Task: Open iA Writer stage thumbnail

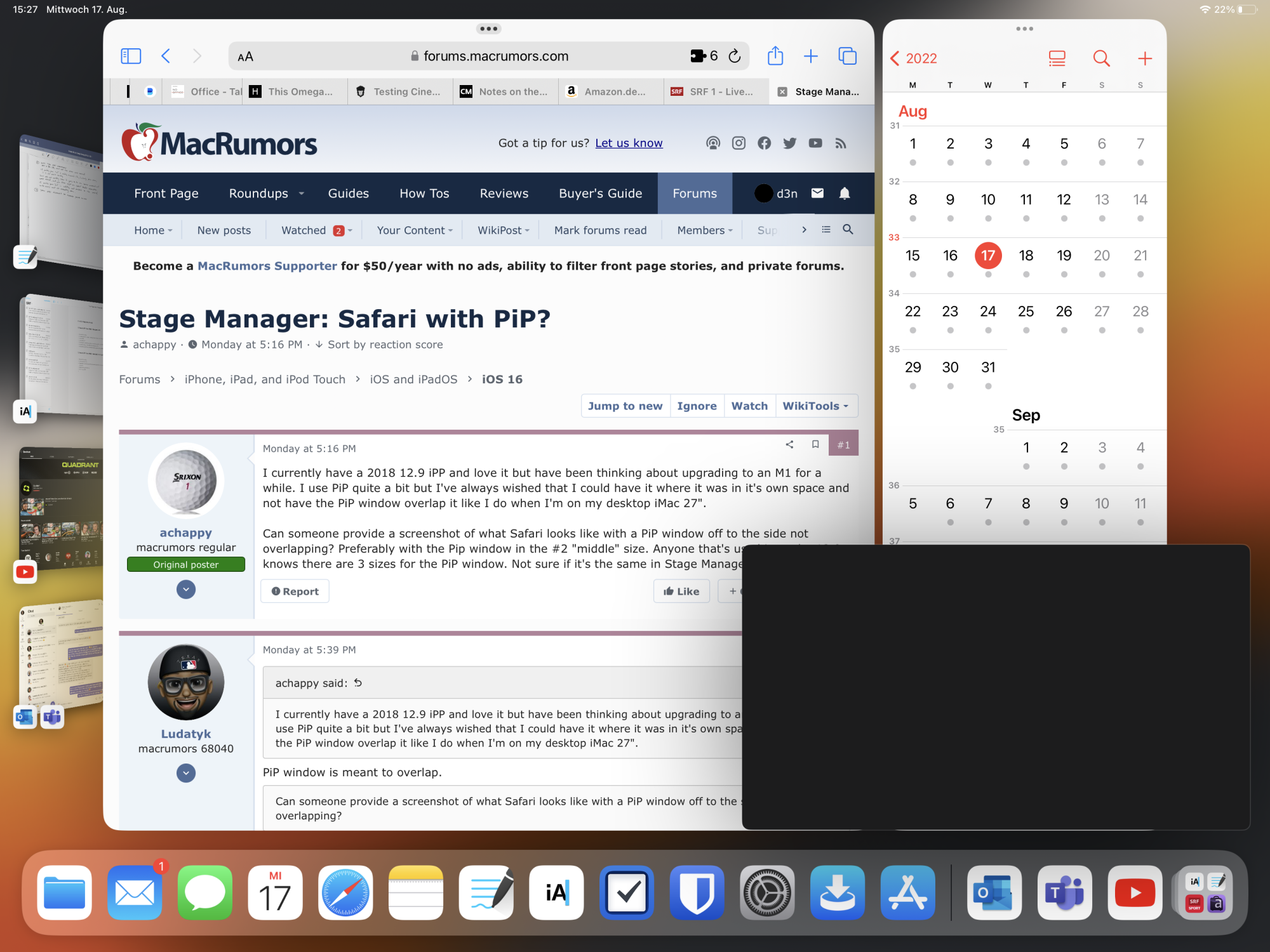Action: coord(60,354)
